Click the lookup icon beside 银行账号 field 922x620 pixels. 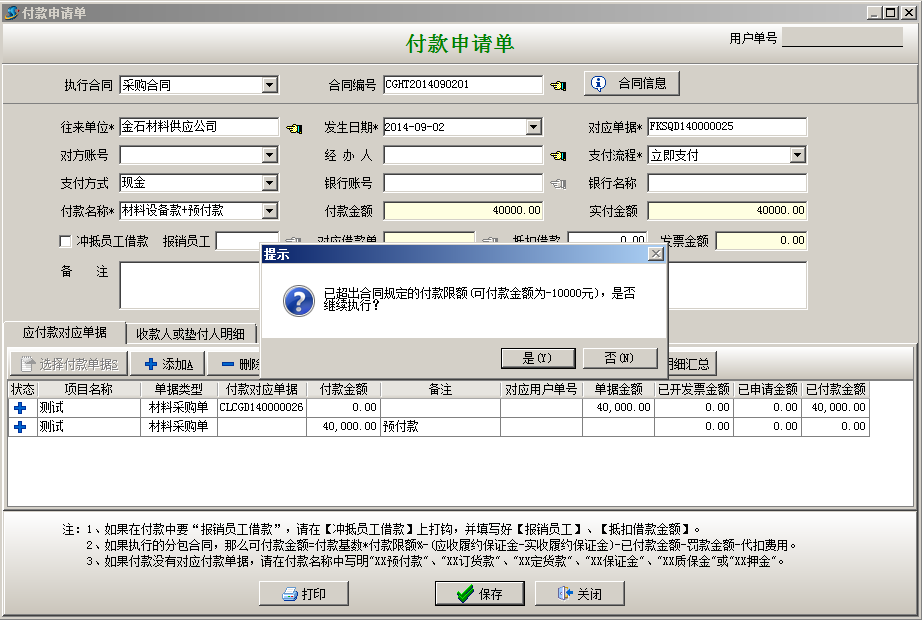(x=558, y=184)
